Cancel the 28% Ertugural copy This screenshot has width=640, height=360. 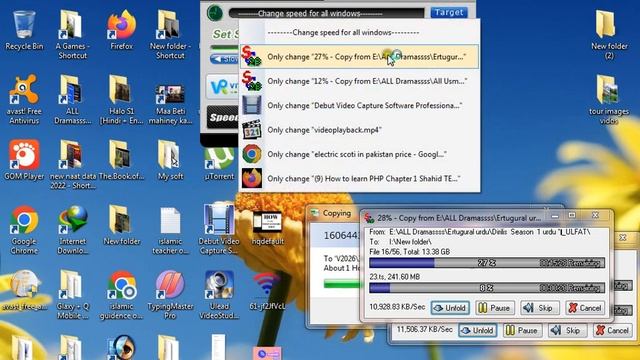click(x=585, y=308)
